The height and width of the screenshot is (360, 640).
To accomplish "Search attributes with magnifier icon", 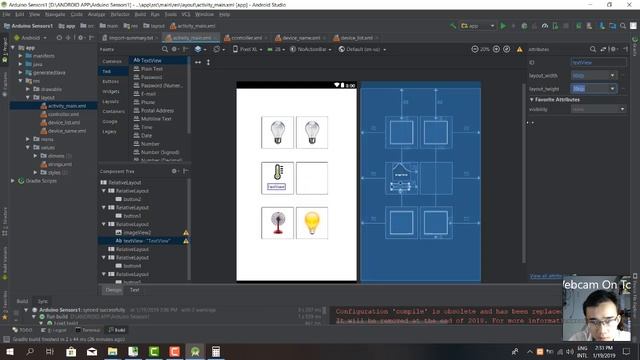I will [593, 49].
